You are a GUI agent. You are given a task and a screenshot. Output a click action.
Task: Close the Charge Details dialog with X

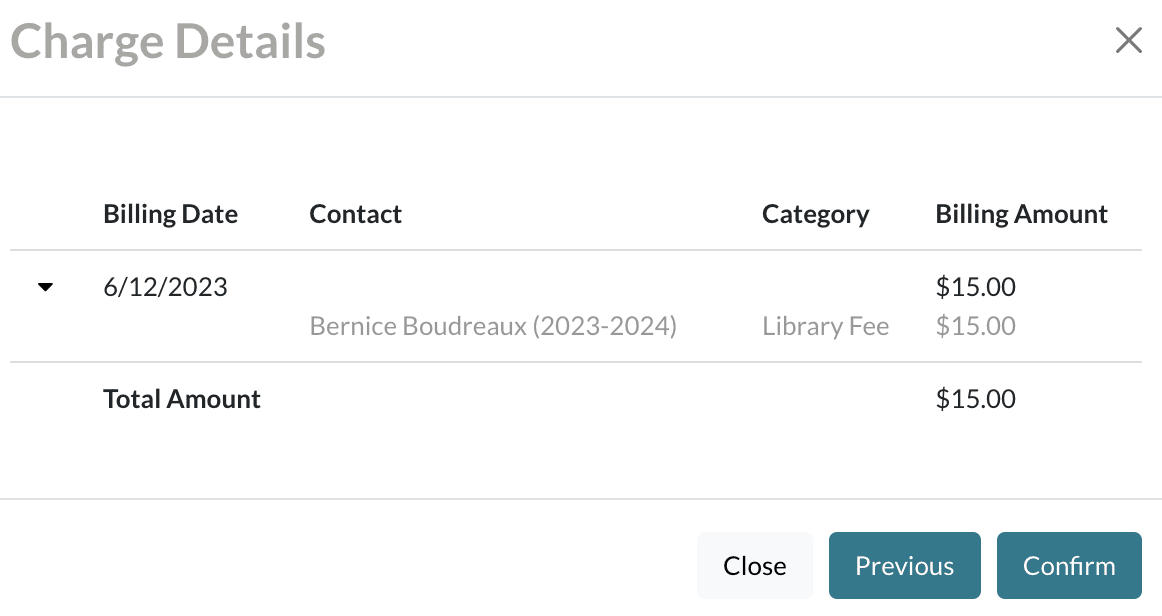tap(1128, 41)
